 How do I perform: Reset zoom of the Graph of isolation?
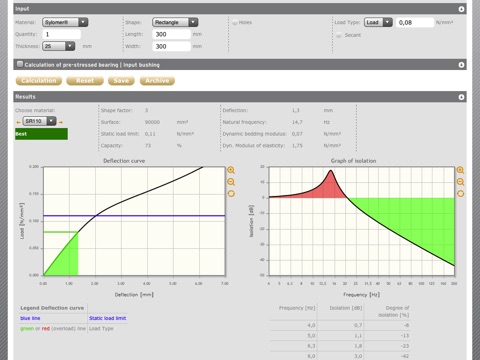(460, 194)
